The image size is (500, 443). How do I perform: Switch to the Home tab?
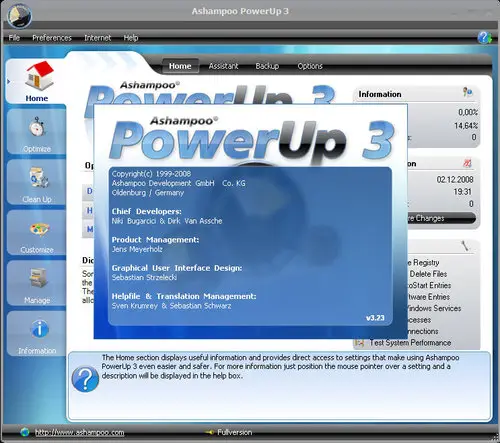tap(180, 66)
